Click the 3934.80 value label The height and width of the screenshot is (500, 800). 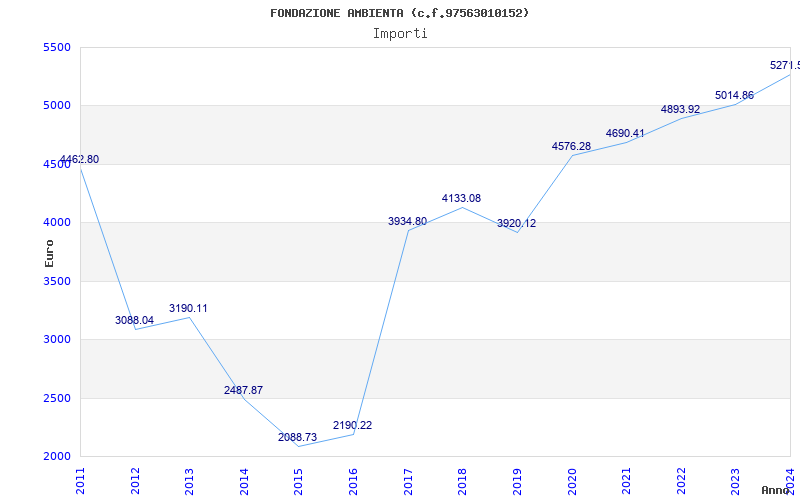coord(407,222)
